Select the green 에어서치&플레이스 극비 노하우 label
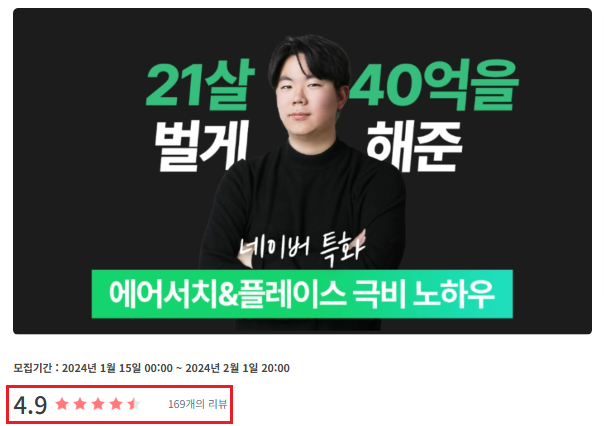 (x=302, y=294)
